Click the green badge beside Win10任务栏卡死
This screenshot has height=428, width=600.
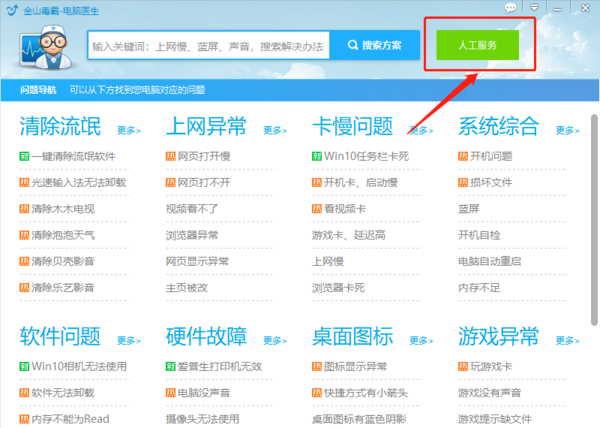[316, 156]
